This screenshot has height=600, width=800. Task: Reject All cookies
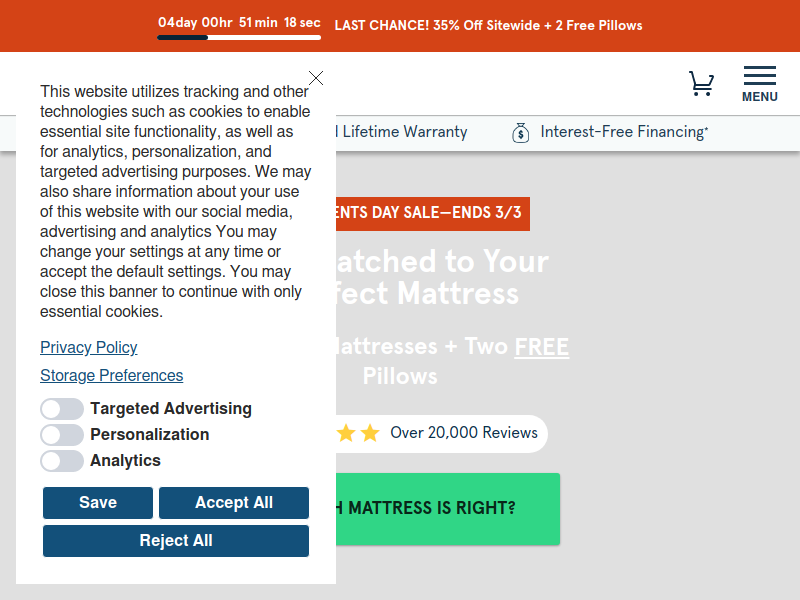click(x=176, y=541)
